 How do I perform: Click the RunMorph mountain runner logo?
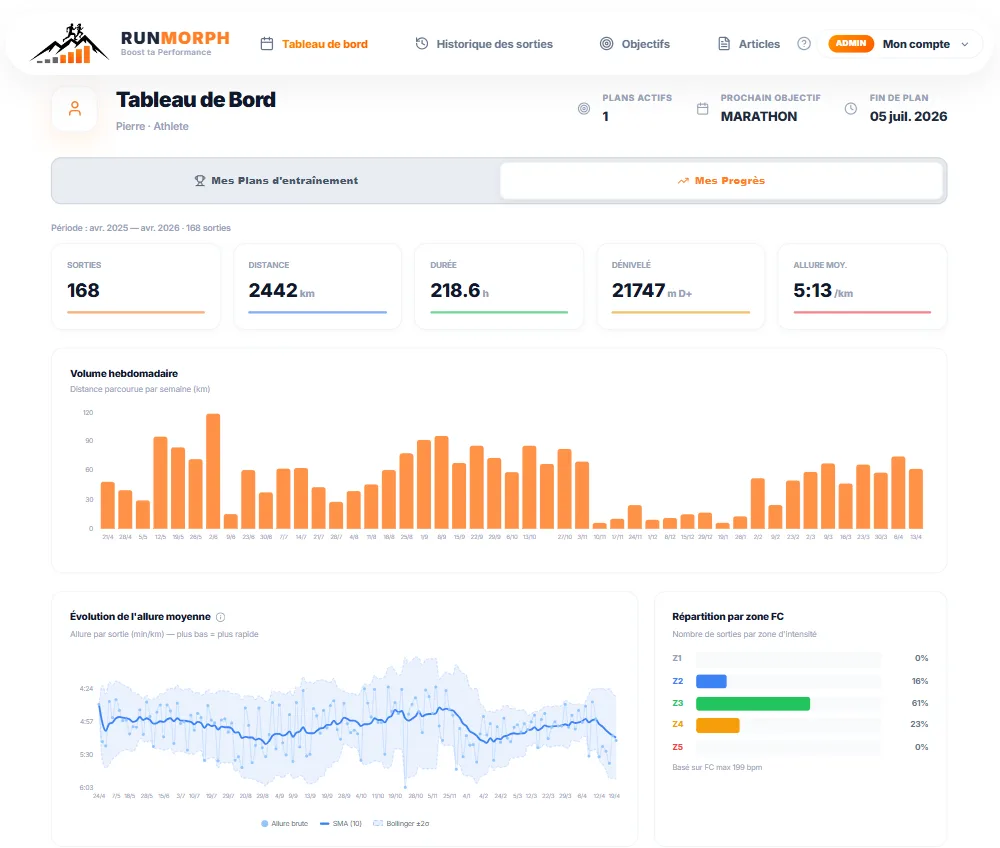click(66, 44)
